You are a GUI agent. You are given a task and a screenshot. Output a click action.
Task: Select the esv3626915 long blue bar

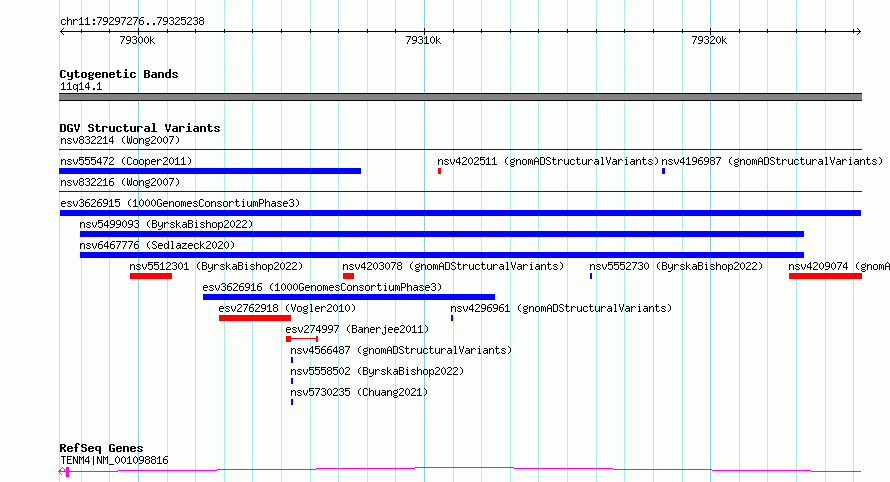[460, 213]
